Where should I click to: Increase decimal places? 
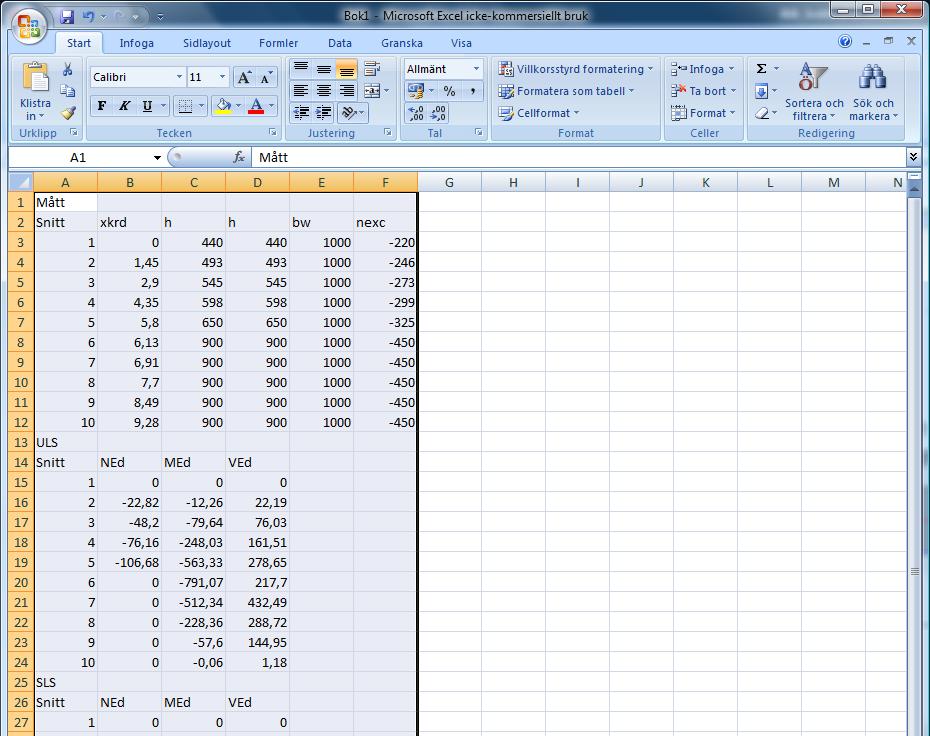(416, 113)
